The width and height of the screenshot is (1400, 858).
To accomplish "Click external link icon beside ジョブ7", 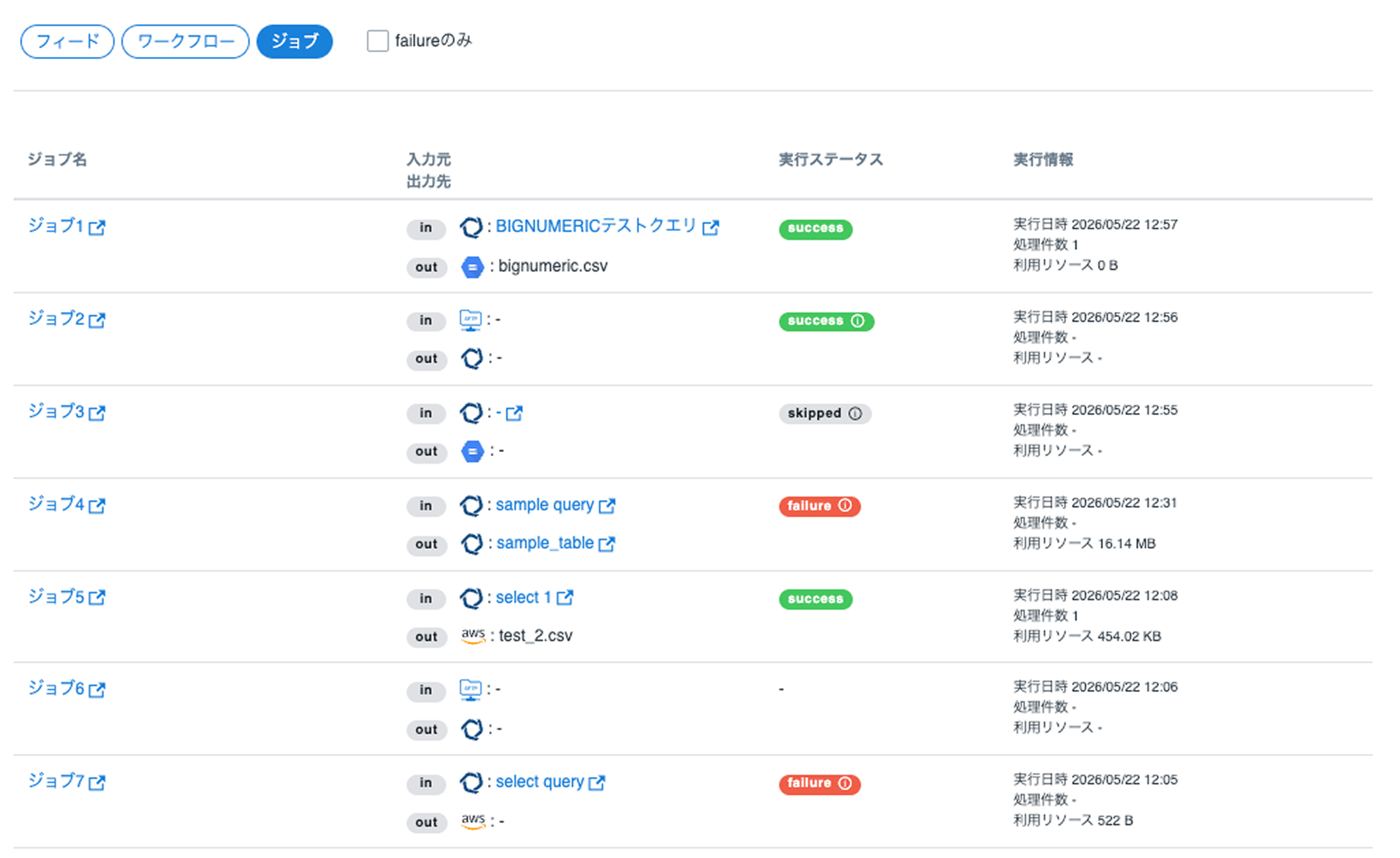I will pos(97,783).
